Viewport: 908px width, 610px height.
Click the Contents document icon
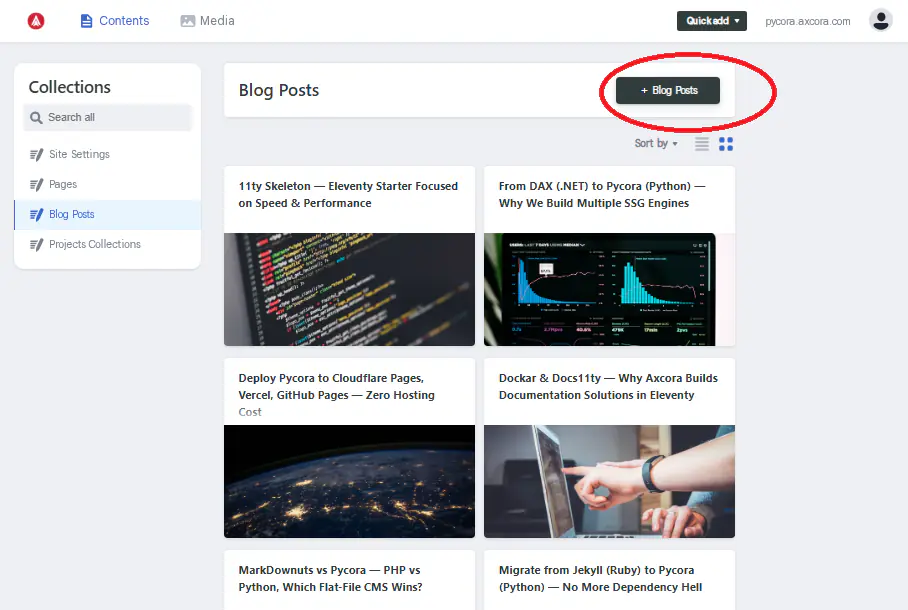86,21
